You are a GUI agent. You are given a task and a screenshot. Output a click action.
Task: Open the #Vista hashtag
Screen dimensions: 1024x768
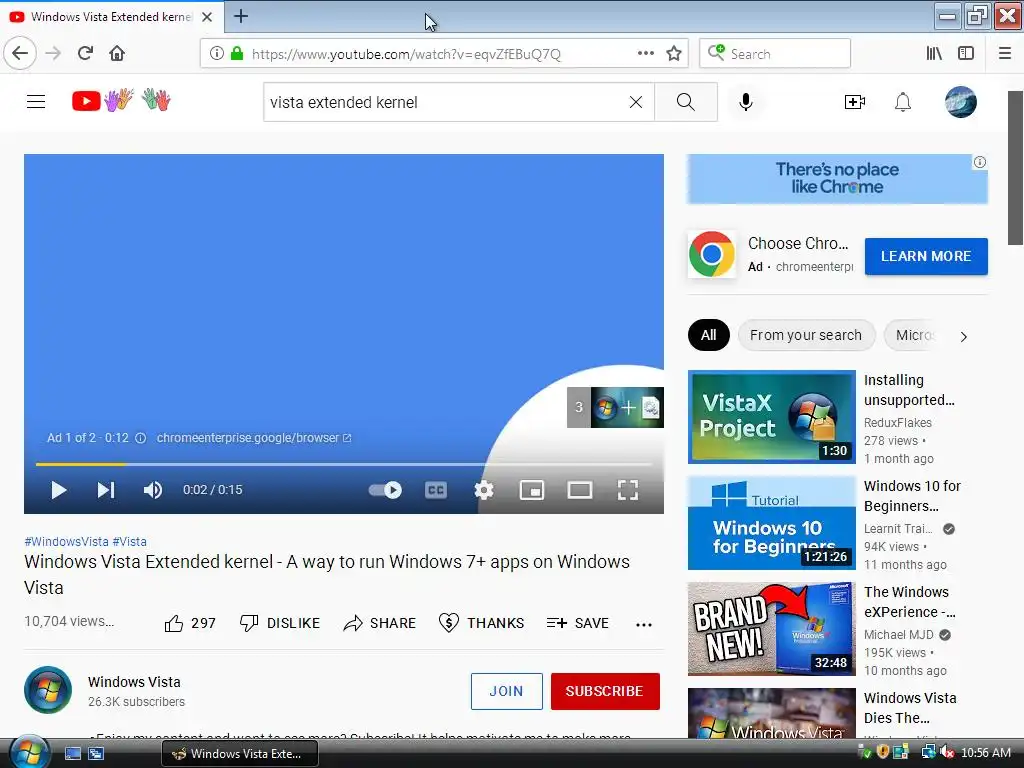point(129,541)
